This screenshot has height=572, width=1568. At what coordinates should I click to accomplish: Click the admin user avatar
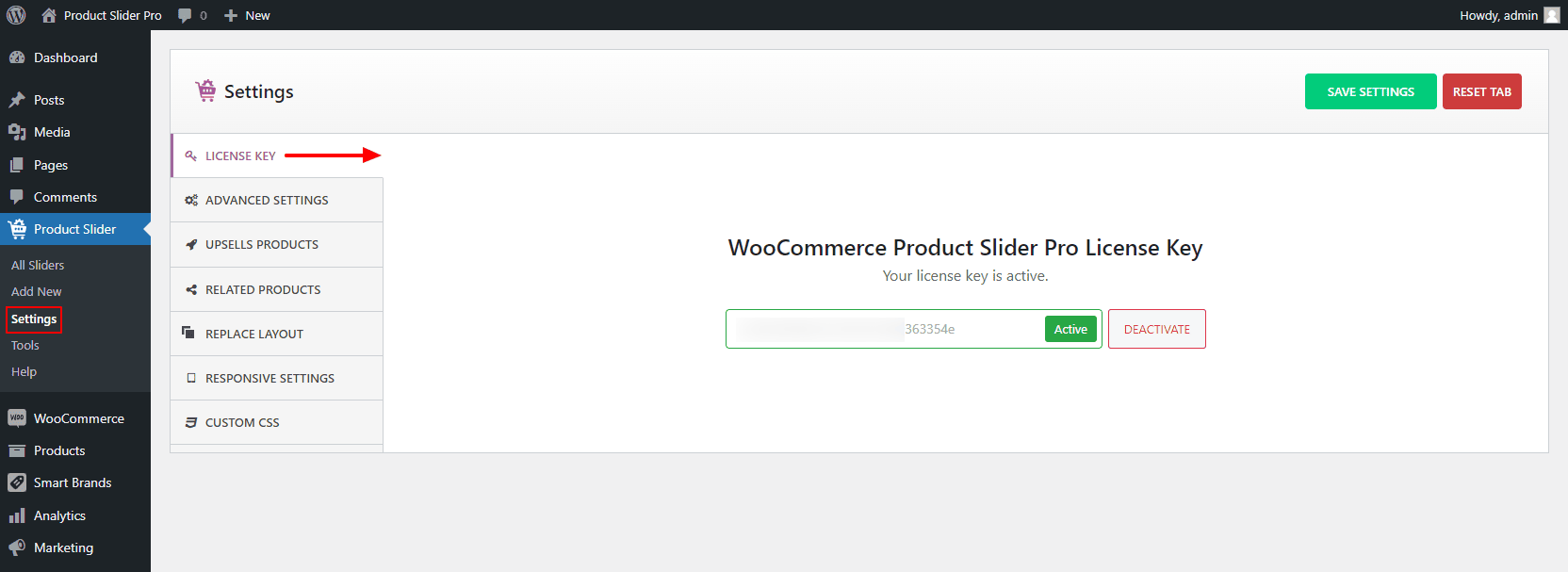point(1551,15)
